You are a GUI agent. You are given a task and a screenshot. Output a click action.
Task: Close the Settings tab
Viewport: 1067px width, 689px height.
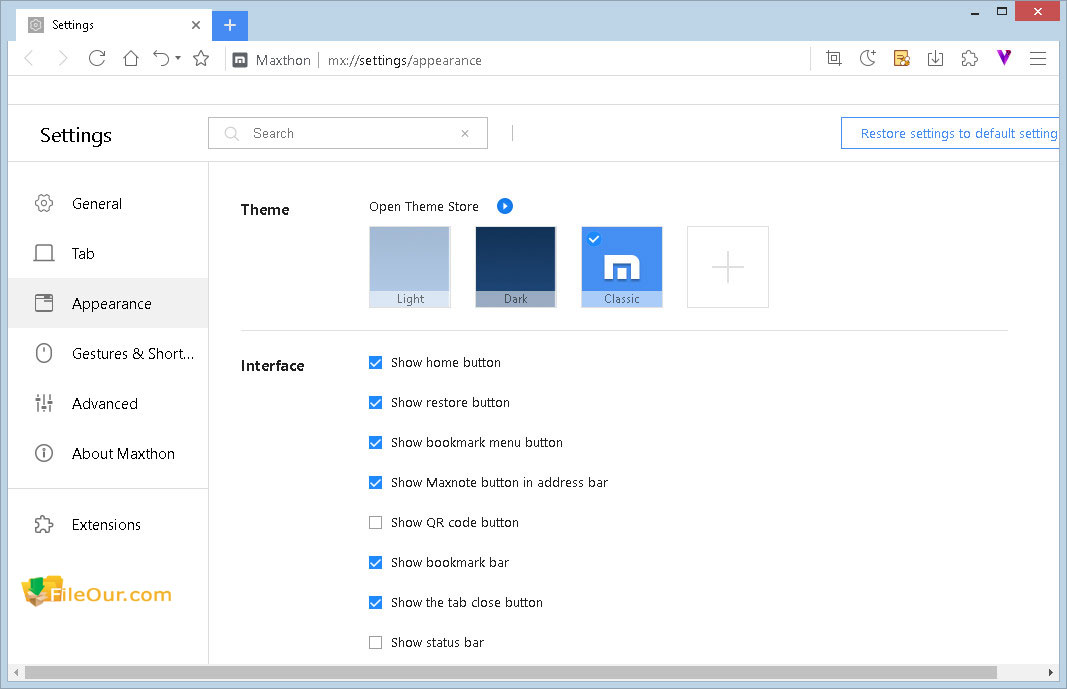point(196,25)
